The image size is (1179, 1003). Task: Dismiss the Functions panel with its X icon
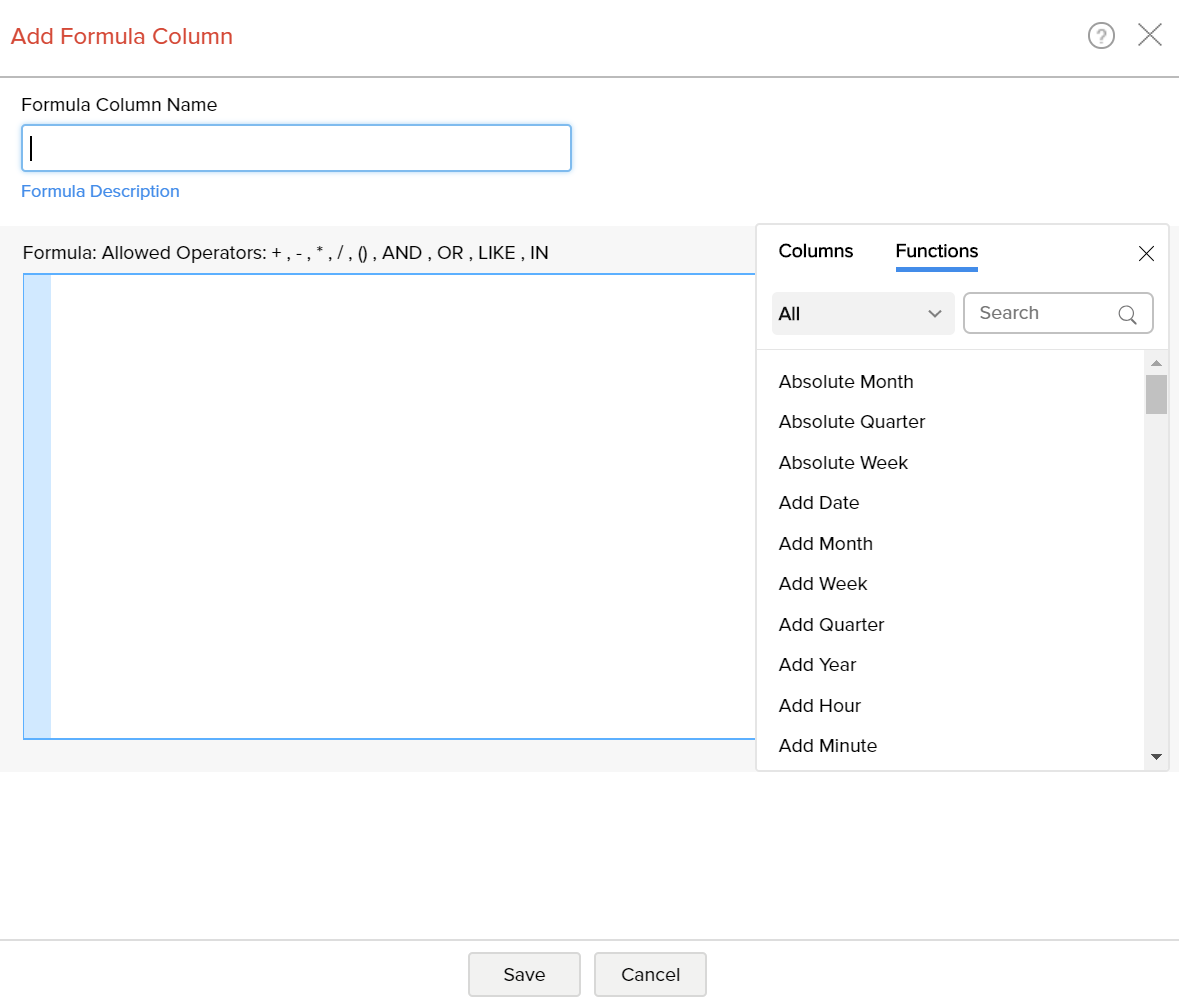[x=1146, y=254]
